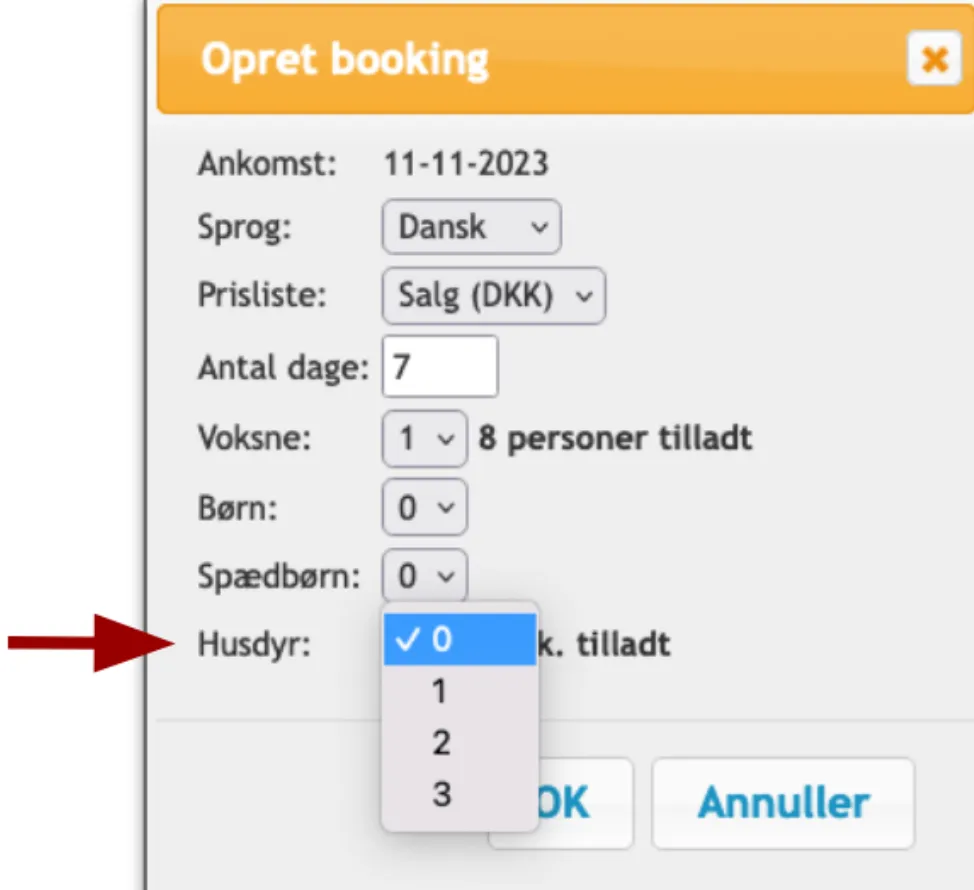Screen dimensions: 974x890
Task: Click the Antal dage label
Action: click(x=284, y=367)
